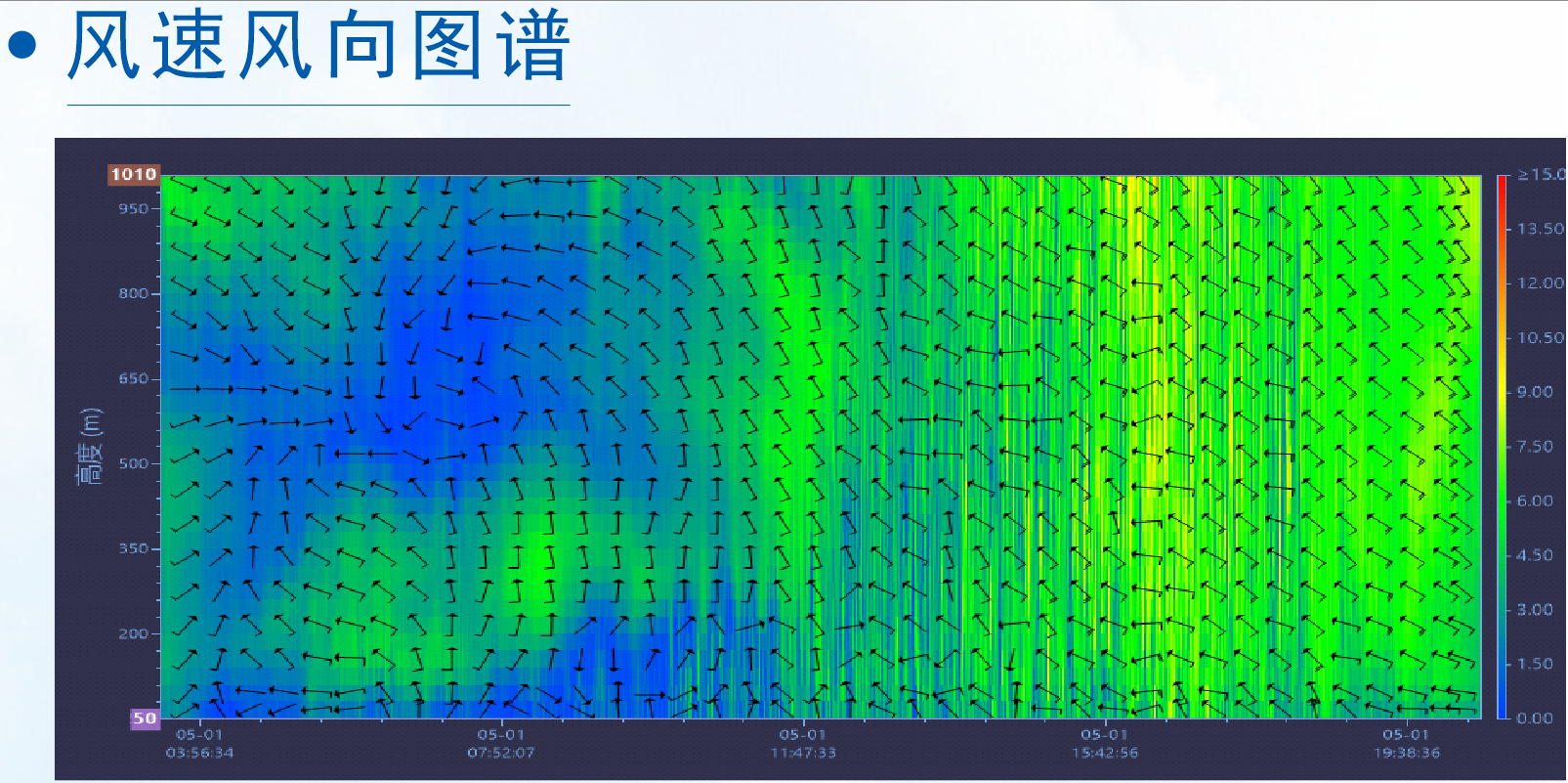Click the 200 height tick label
This screenshot has width=1568, height=783.
click(134, 633)
